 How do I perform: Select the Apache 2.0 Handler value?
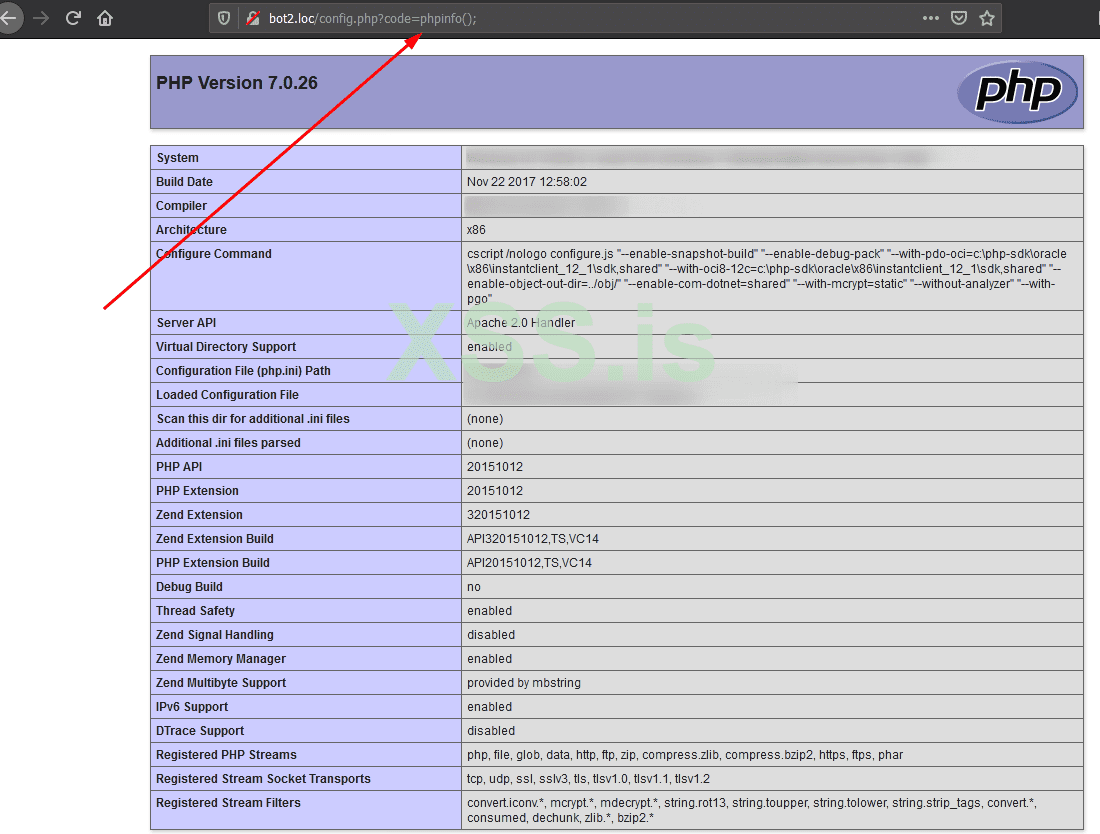521,323
